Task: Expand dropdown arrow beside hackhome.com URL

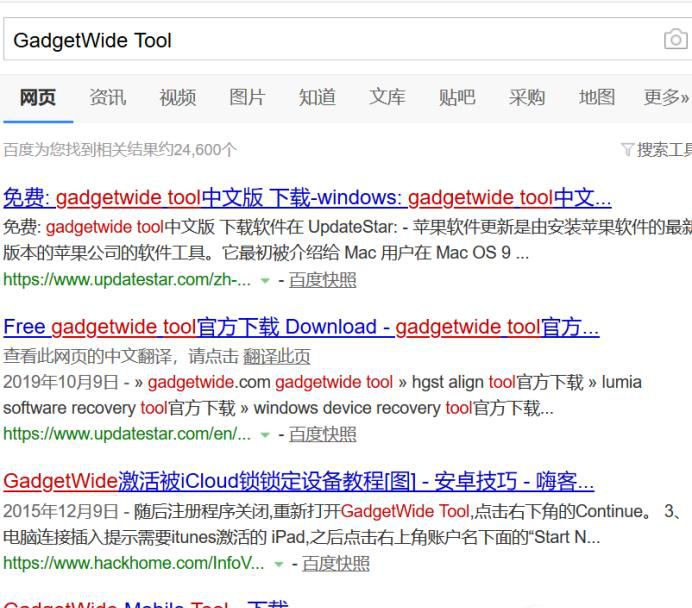Action: [278, 564]
